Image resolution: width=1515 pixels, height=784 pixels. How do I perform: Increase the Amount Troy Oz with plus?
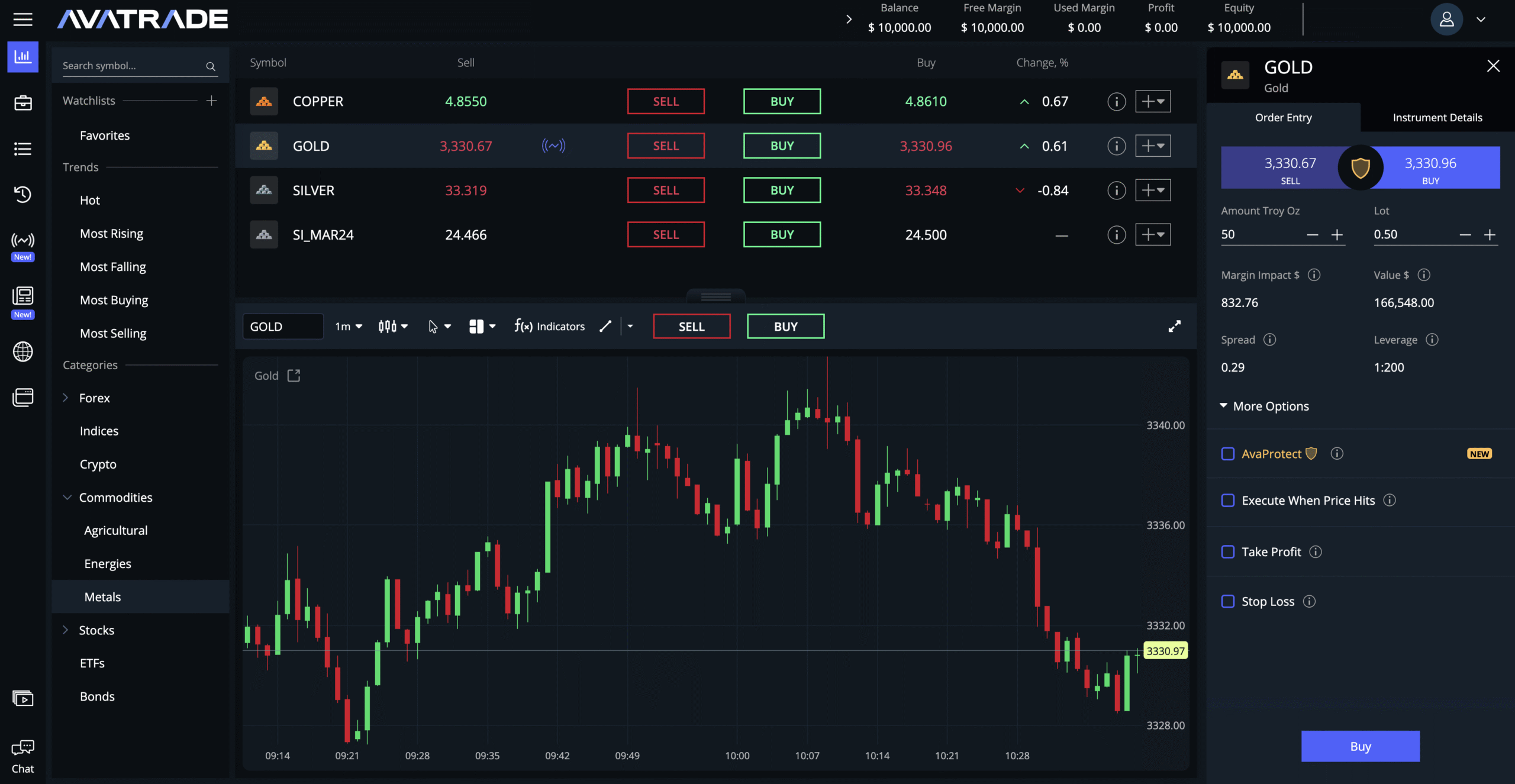point(1337,235)
